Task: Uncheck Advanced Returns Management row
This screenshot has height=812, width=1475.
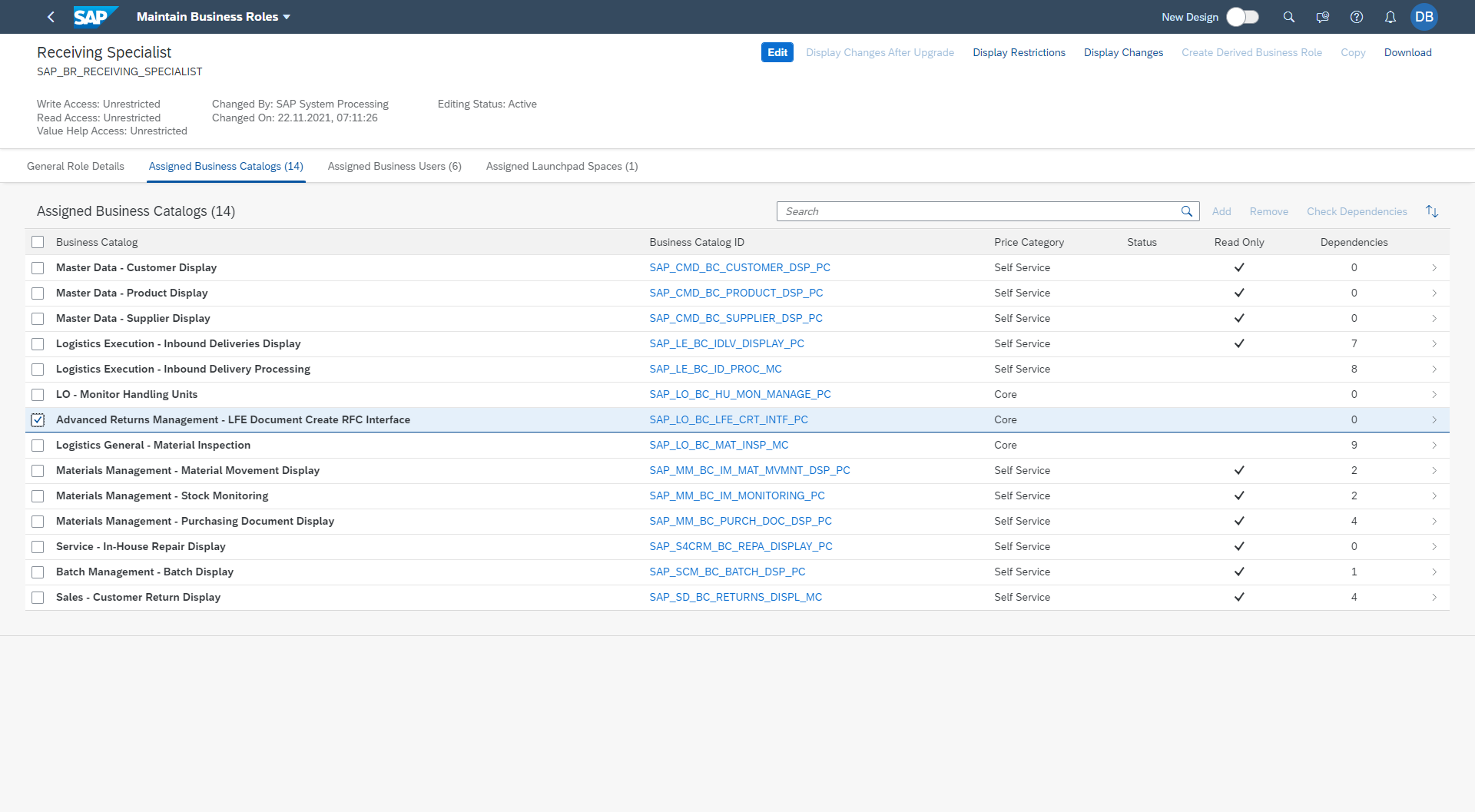Action: [x=38, y=420]
